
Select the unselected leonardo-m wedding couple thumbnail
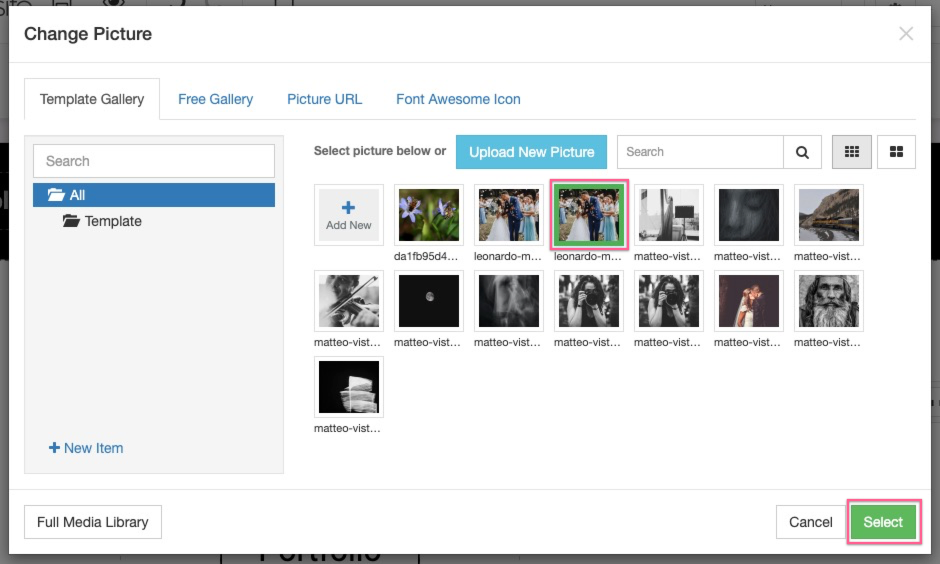click(x=508, y=215)
